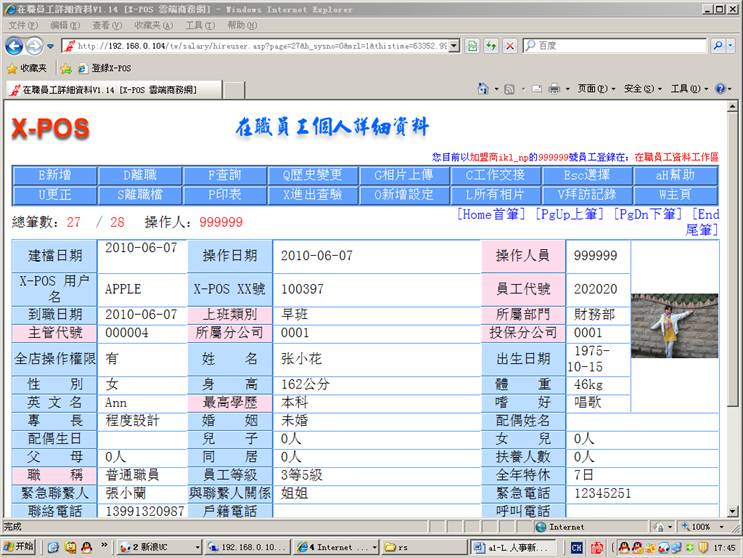This screenshot has width=743, height=558.
Task: Click the home icon in command bar
Action: [x=483, y=89]
